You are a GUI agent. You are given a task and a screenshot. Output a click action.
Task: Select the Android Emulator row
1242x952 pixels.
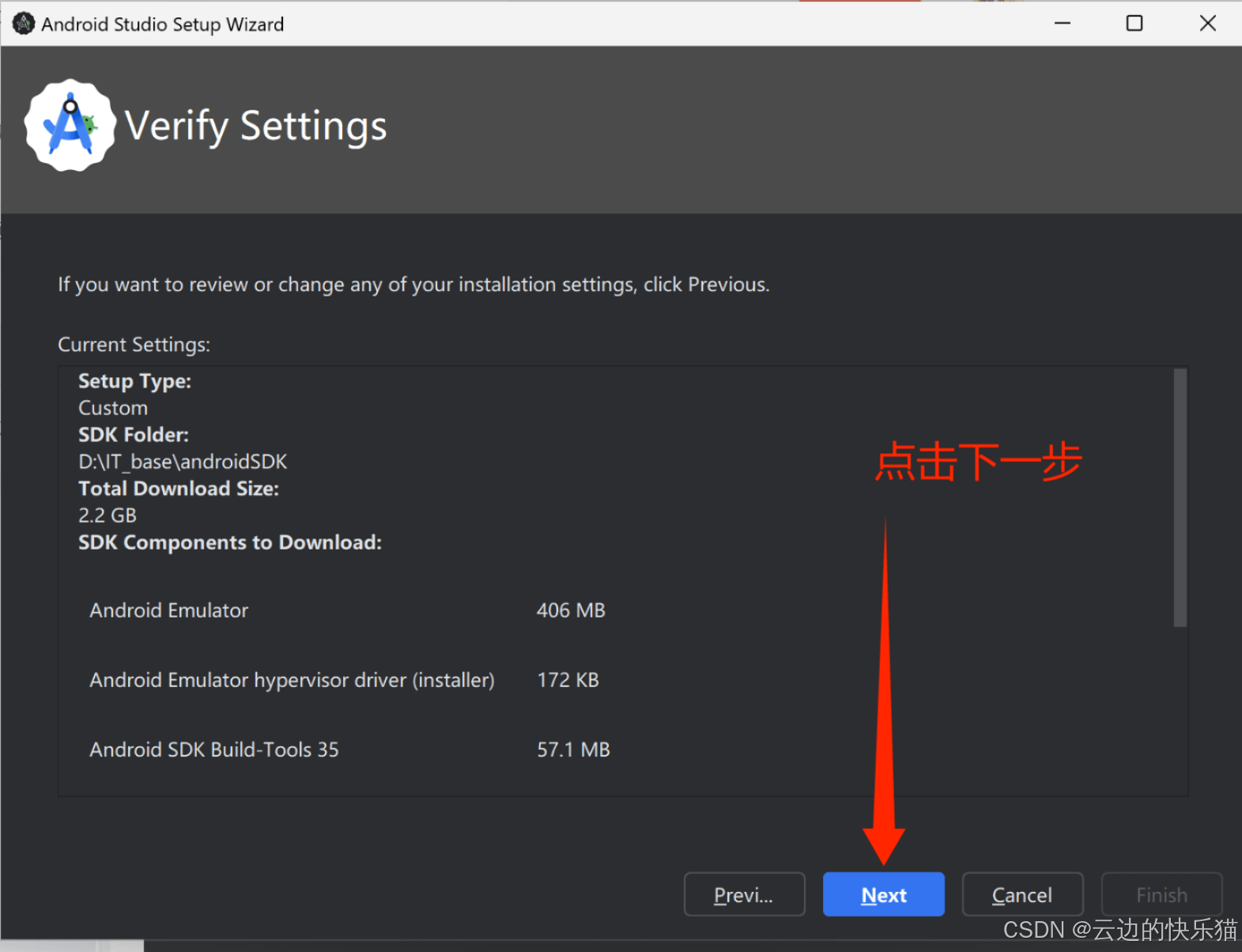[348, 610]
